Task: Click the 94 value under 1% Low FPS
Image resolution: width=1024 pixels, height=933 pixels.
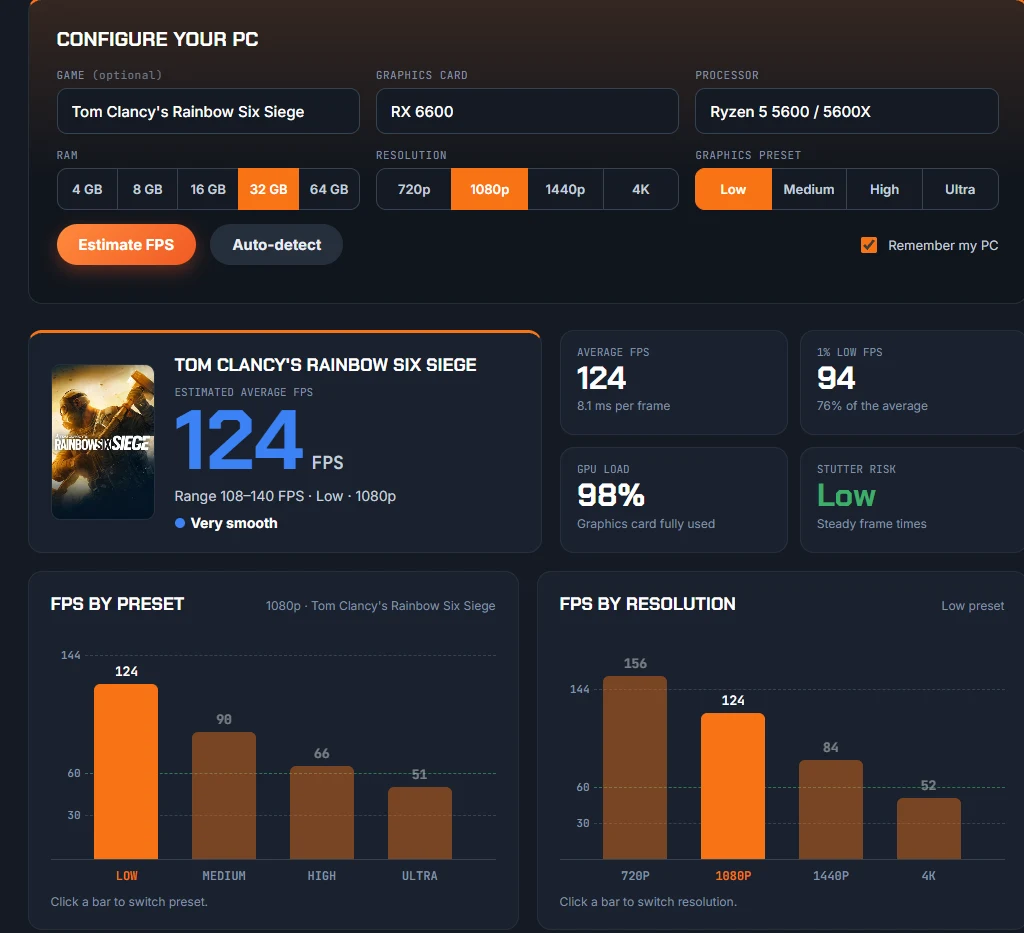Action: point(836,378)
